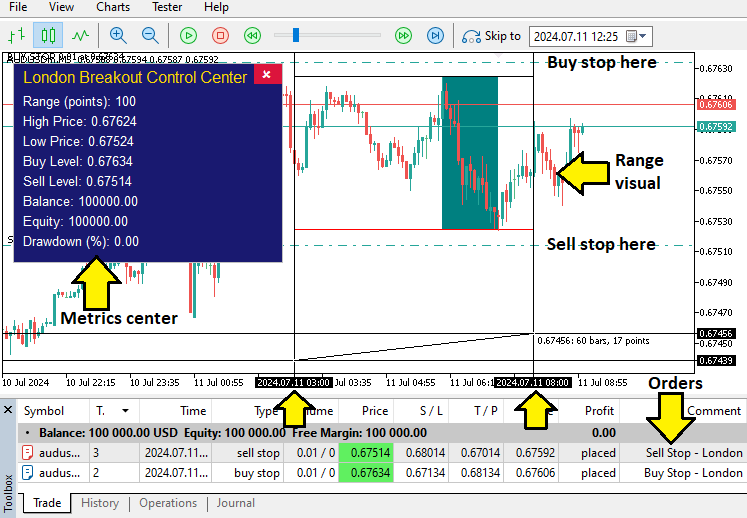Sort orders by the T / P column header

(x=476, y=411)
